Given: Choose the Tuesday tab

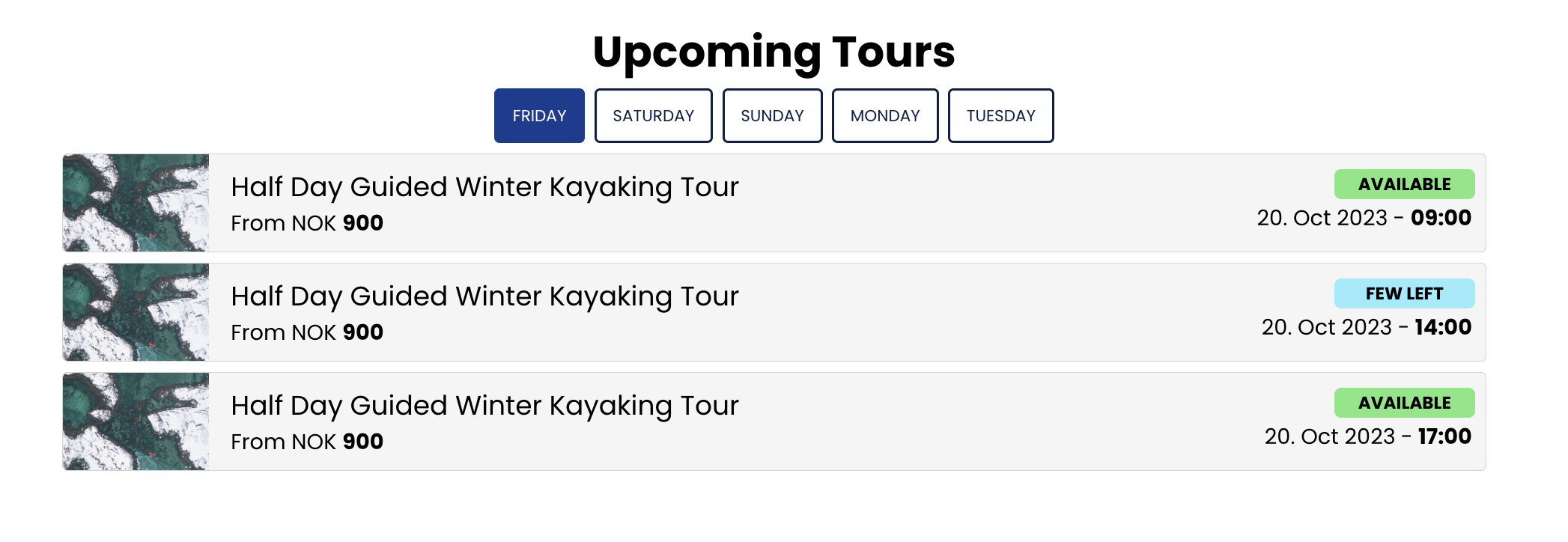Looking at the screenshot, I should [1000, 115].
